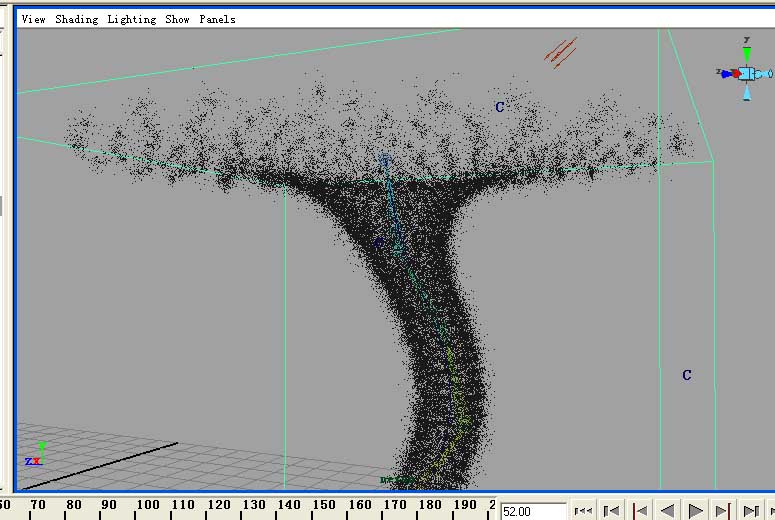The image size is (775, 520).
Task: Open the Lighting menu
Action: (132, 19)
